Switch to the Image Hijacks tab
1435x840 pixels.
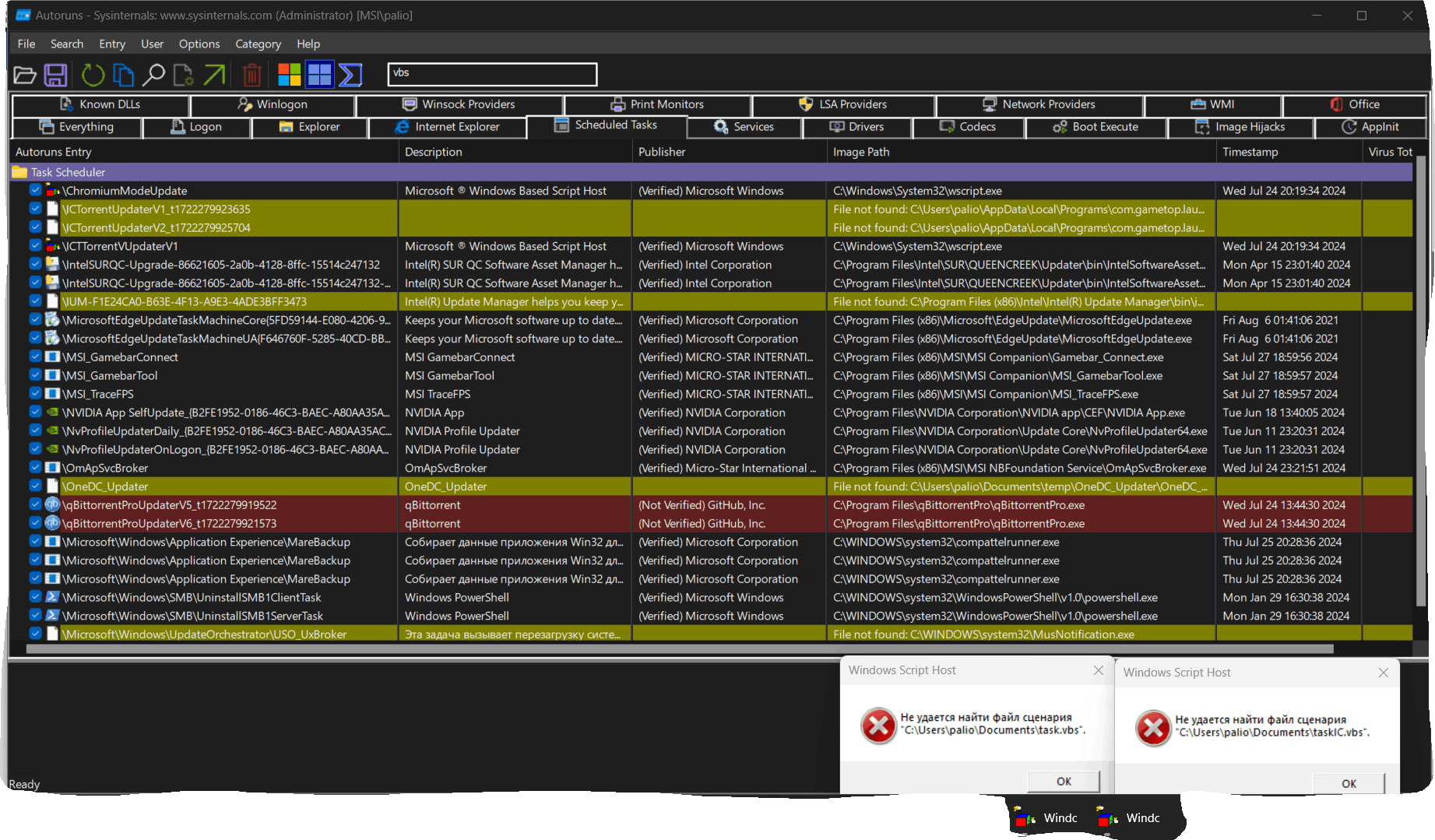pos(1240,127)
